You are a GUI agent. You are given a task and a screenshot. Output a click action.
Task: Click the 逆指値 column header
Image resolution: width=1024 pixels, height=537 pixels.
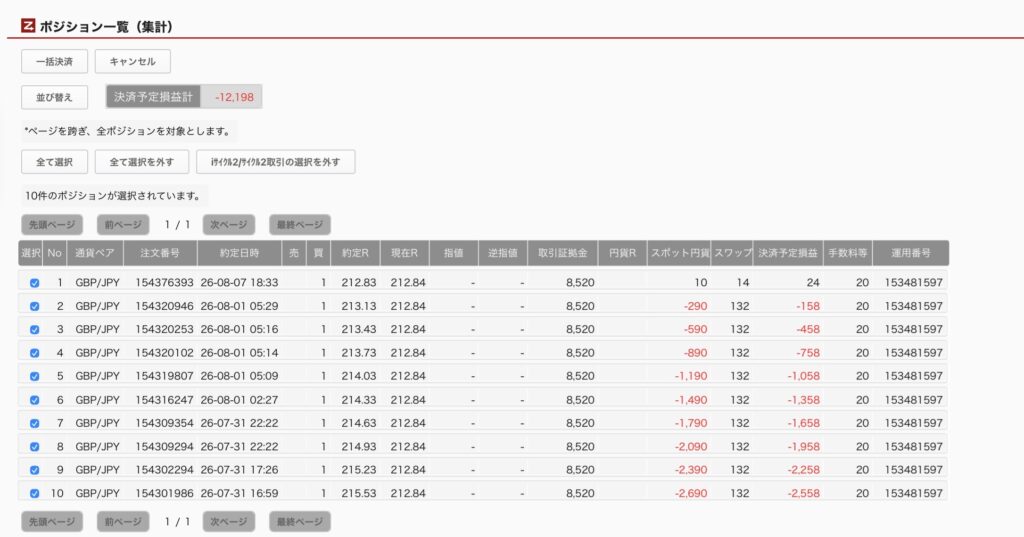503,253
